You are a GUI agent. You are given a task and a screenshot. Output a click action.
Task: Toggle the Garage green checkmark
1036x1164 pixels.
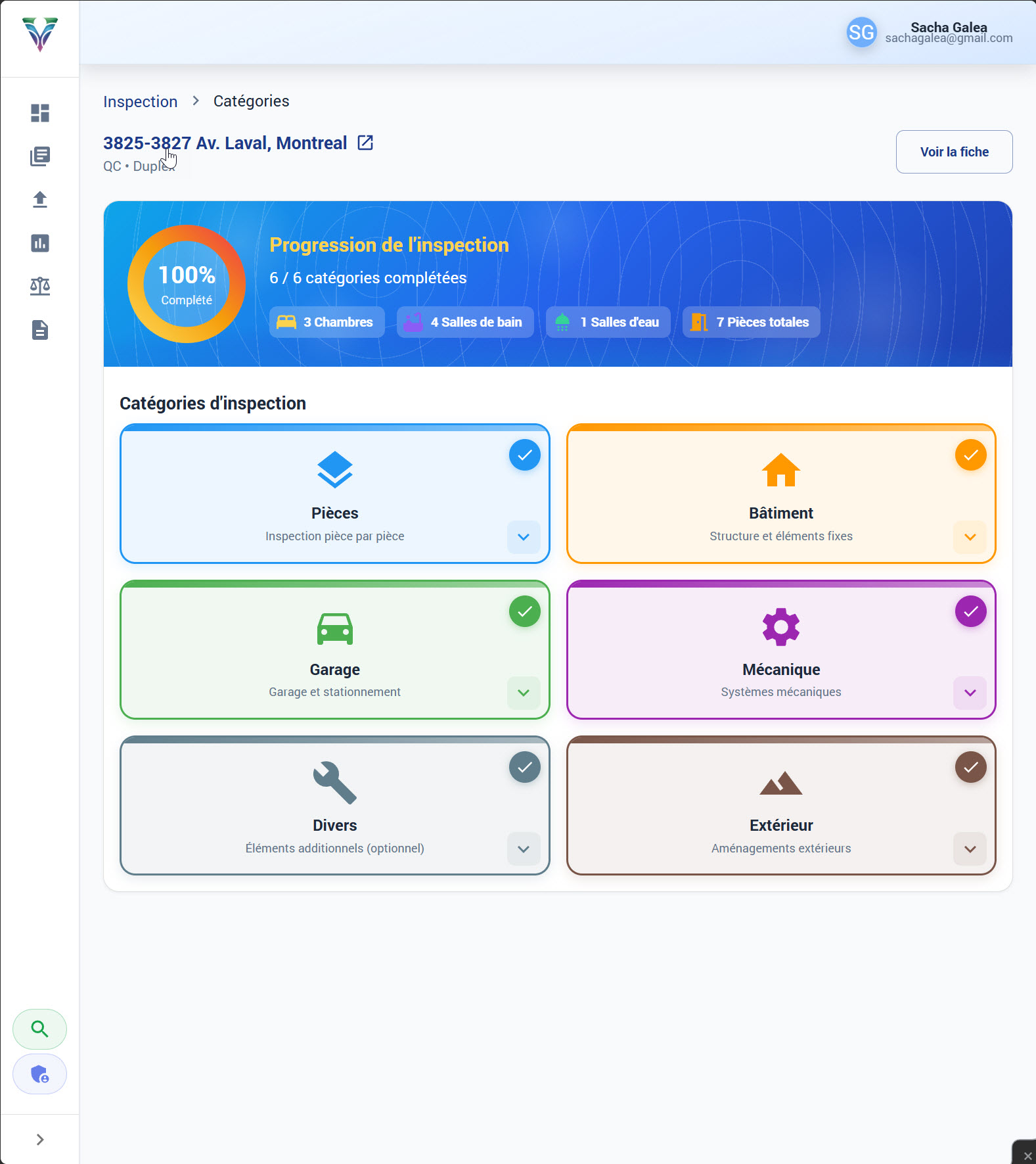524,611
